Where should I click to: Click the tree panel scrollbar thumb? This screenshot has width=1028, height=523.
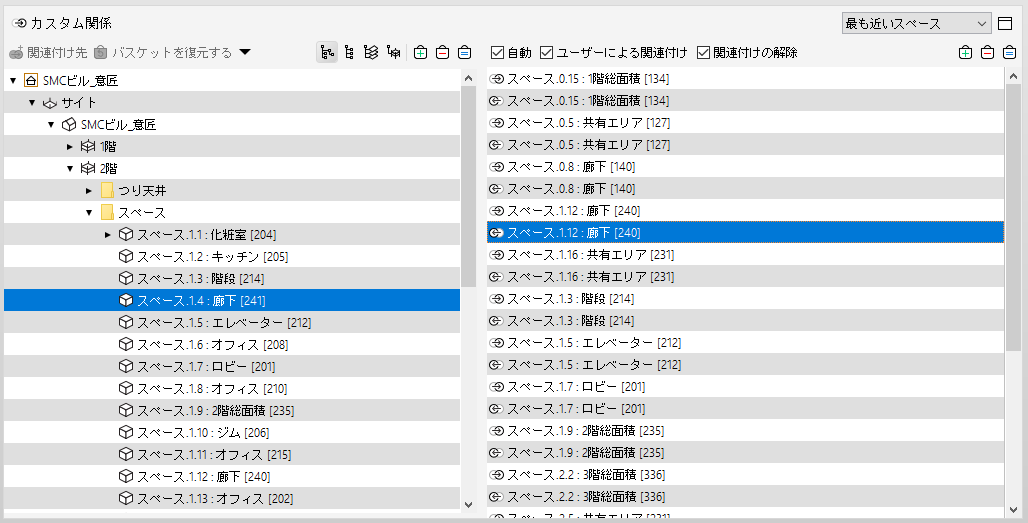[x=468, y=186]
